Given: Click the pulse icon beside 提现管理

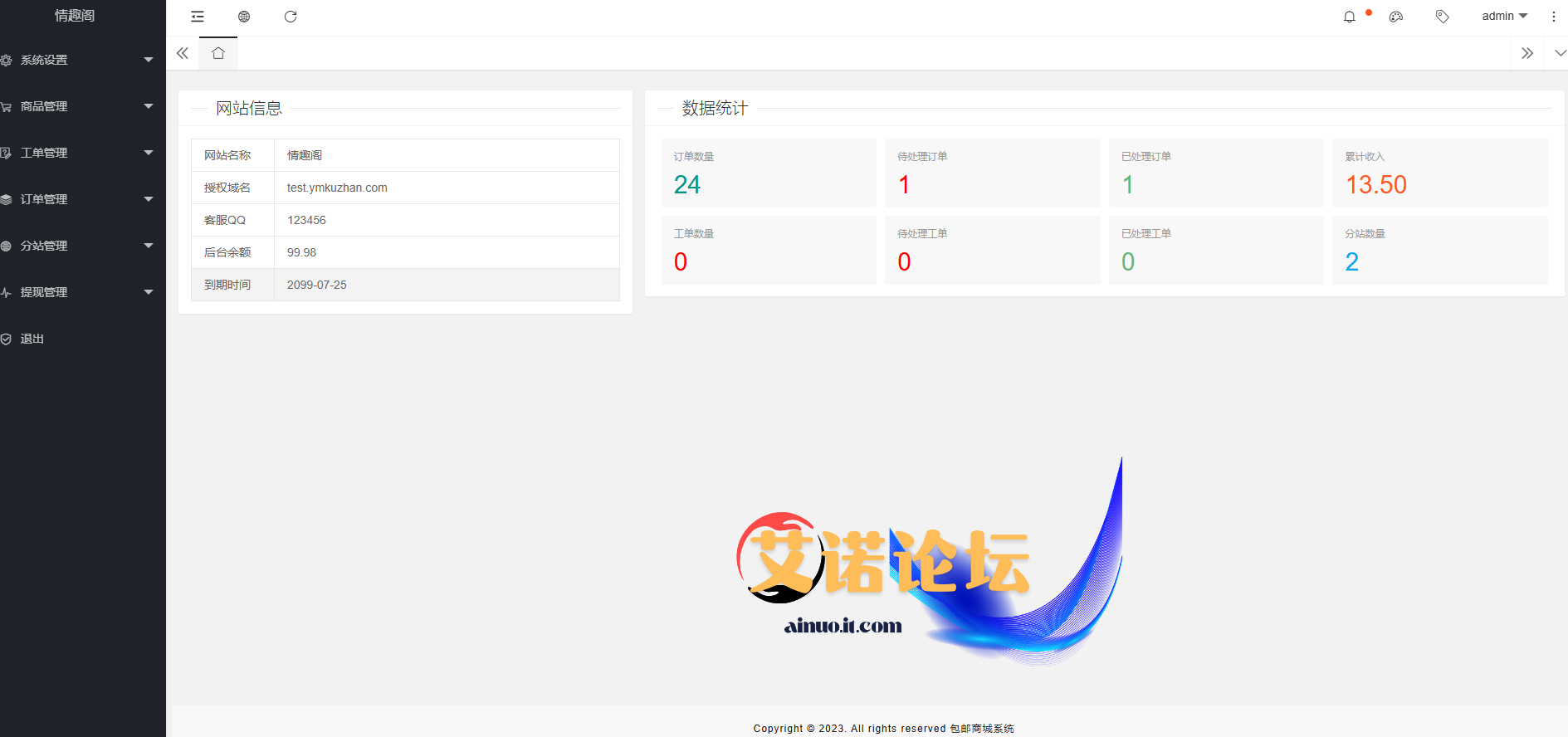Looking at the screenshot, I should point(6,293).
